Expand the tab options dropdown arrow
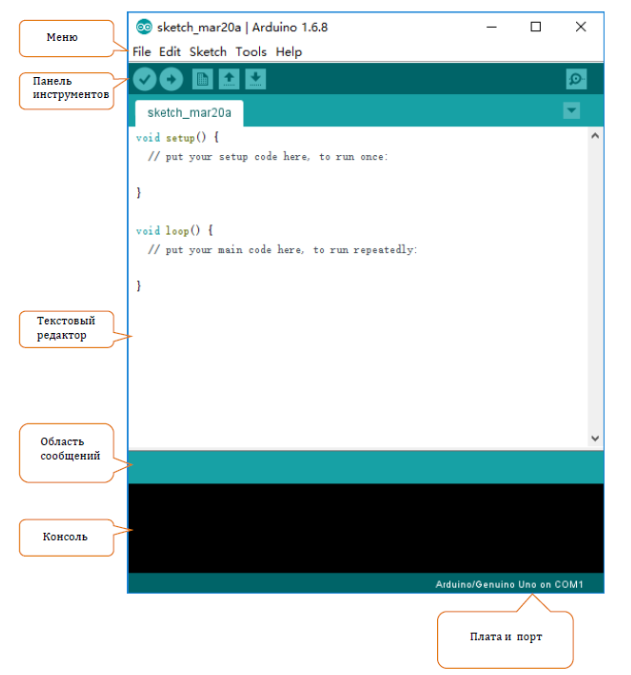Viewport: 631px width, 675px height. 572,111
